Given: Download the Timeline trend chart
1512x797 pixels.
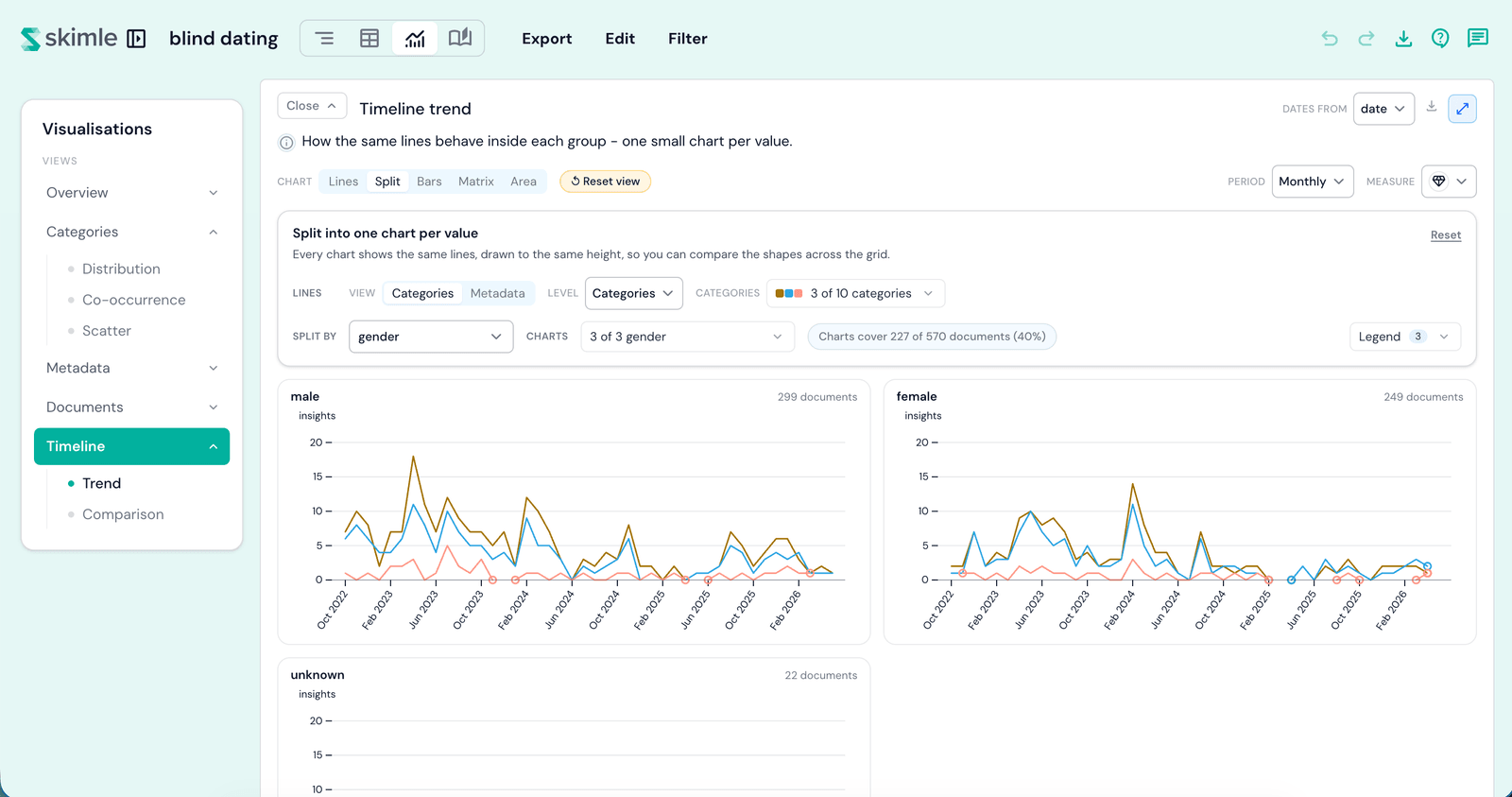Looking at the screenshot, I should coord(1432,107).
